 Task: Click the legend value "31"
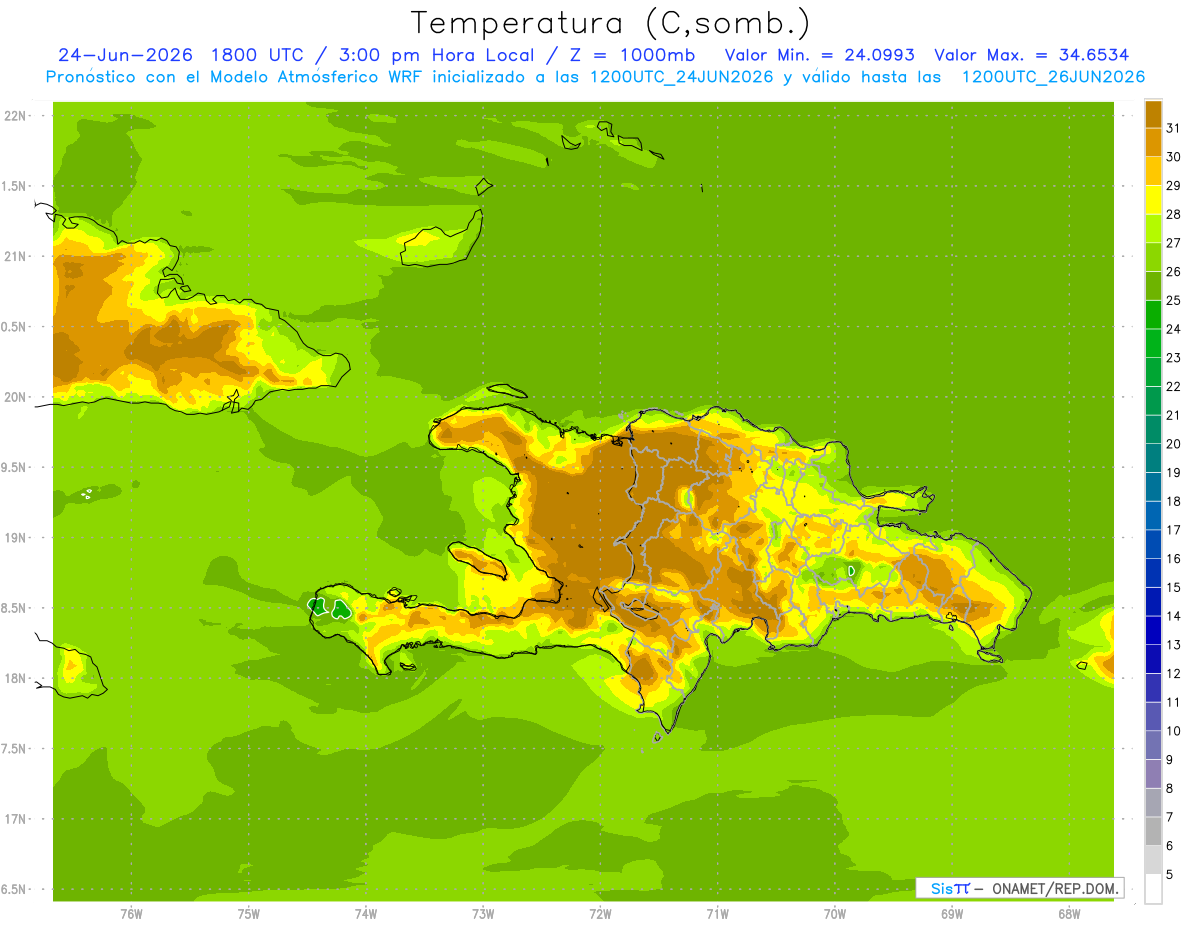tap(1174, 127)
